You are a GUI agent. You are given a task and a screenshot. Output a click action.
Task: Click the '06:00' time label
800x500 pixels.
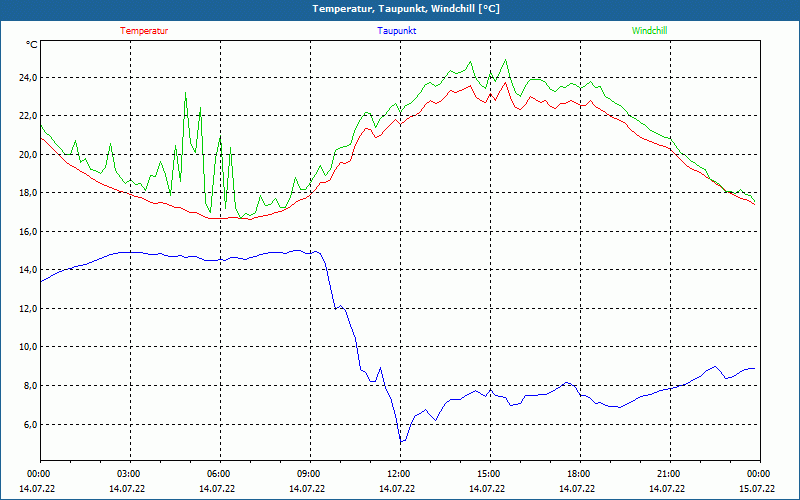point(220,474)
